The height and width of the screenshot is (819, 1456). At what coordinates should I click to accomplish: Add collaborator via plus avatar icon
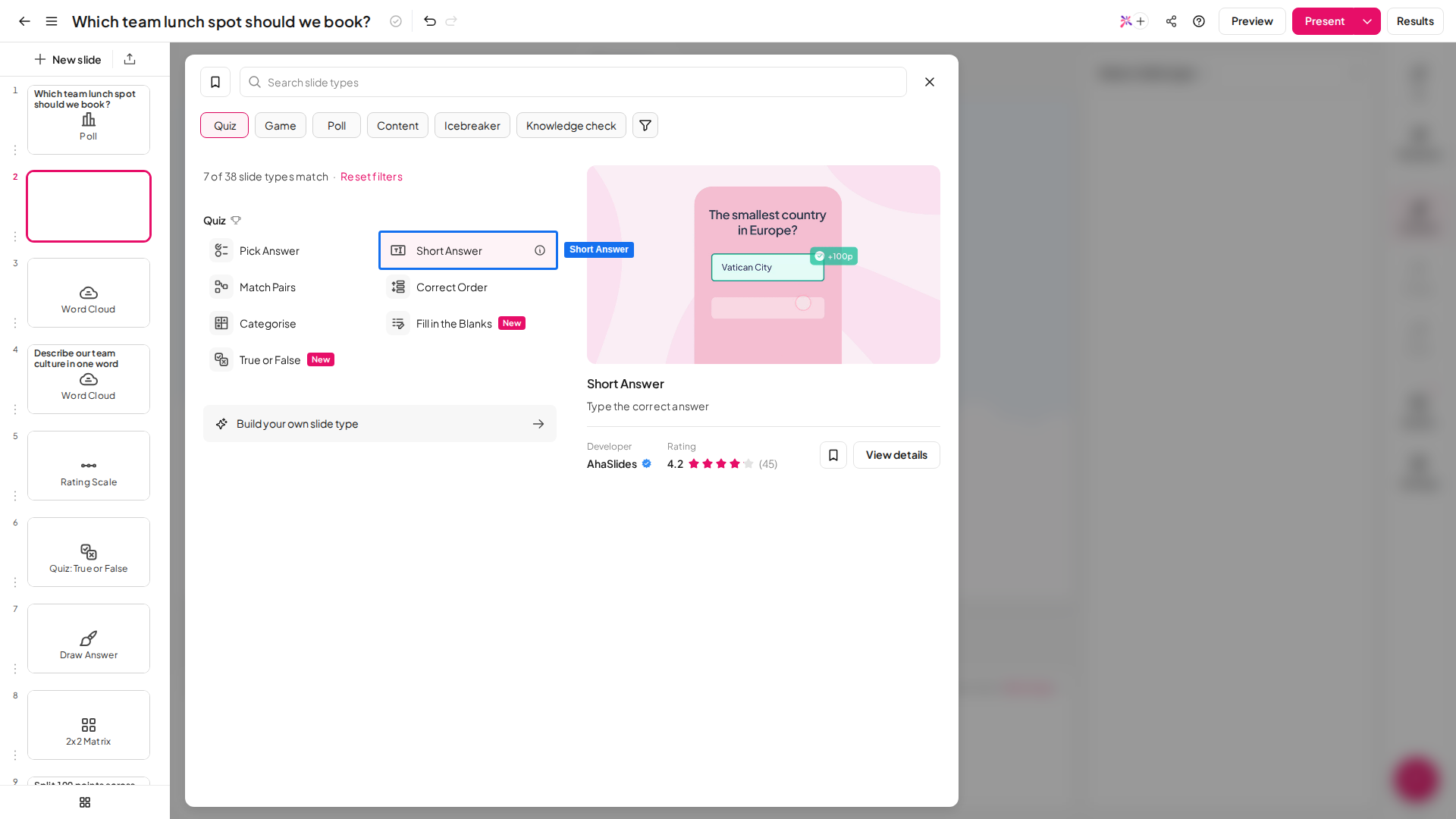[1141, 21]
